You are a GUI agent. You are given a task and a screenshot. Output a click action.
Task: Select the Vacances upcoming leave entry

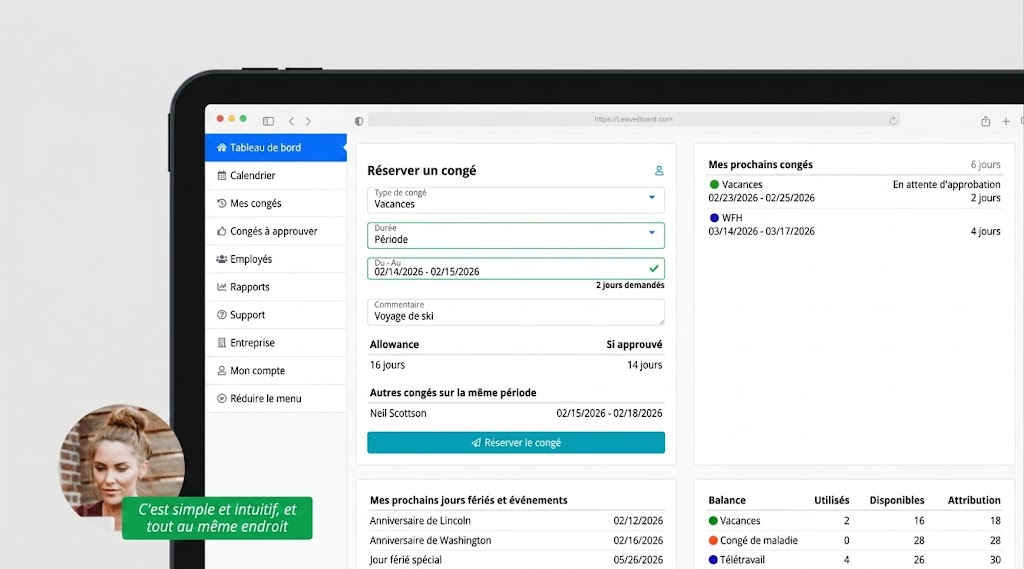(854, 191)
